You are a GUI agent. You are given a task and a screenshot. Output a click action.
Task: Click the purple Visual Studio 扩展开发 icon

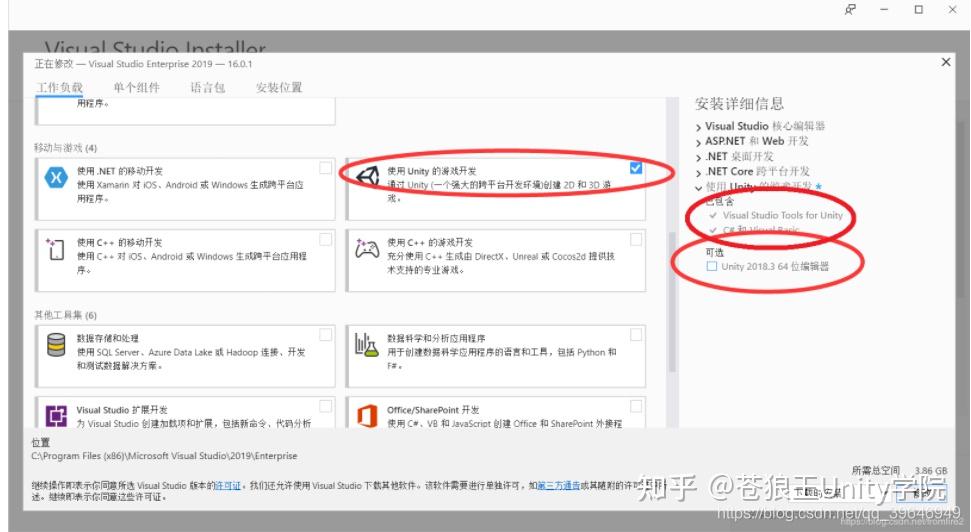click(56, 416)
